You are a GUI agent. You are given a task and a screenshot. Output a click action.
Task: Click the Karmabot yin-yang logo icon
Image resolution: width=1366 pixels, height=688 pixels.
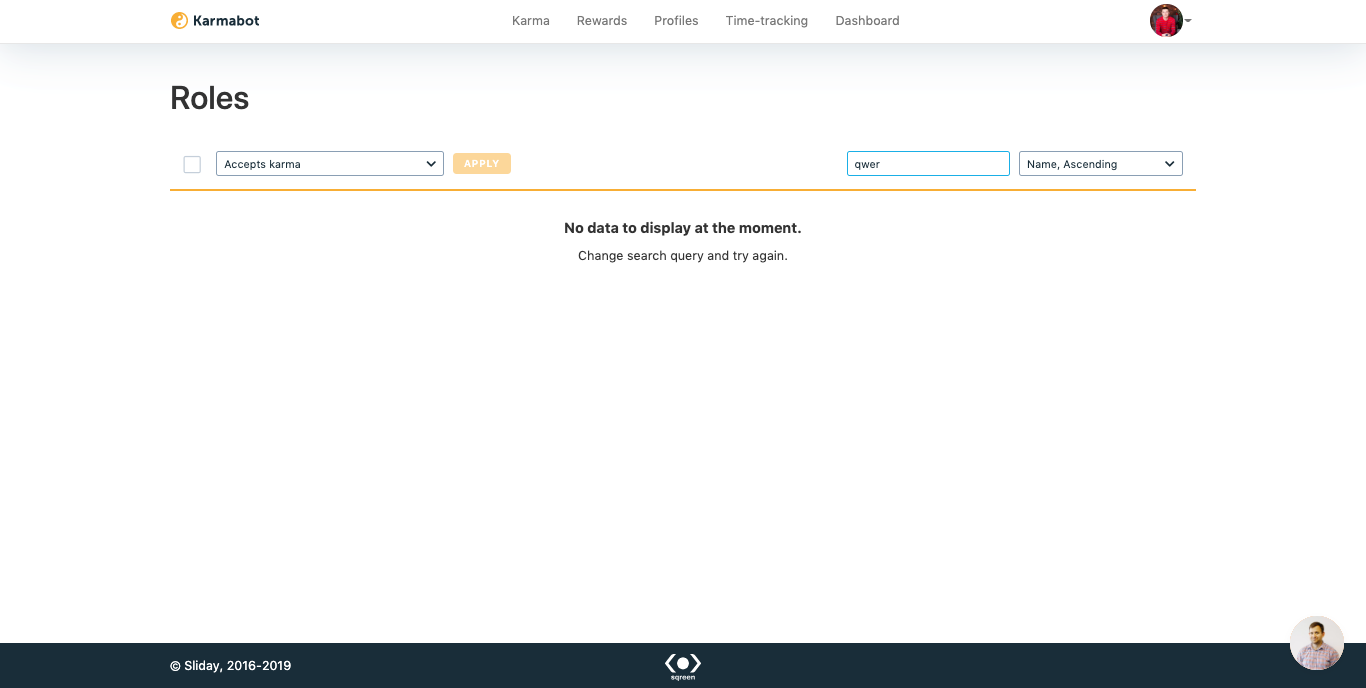coord(179,20)
